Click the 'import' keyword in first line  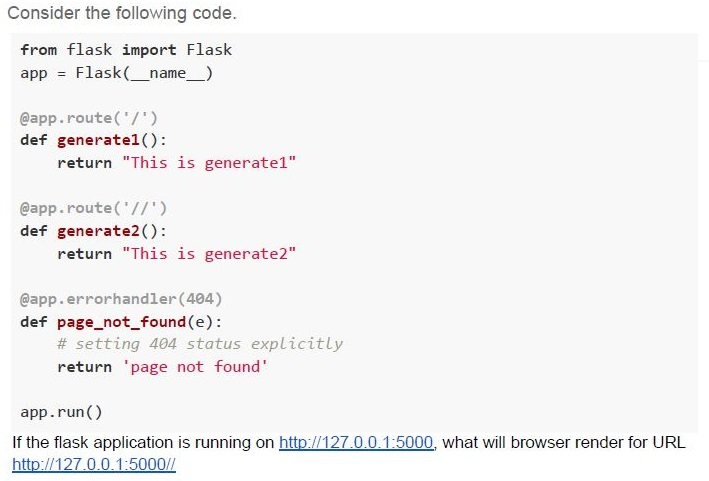[x=149, y=49]
